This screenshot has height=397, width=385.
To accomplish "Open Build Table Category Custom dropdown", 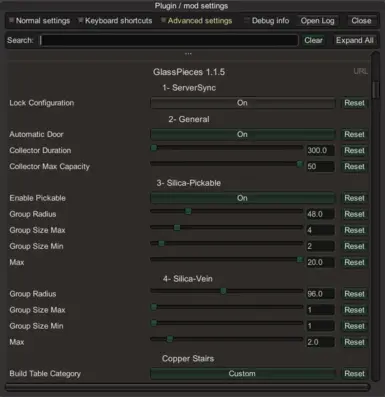I will (243, 374).
